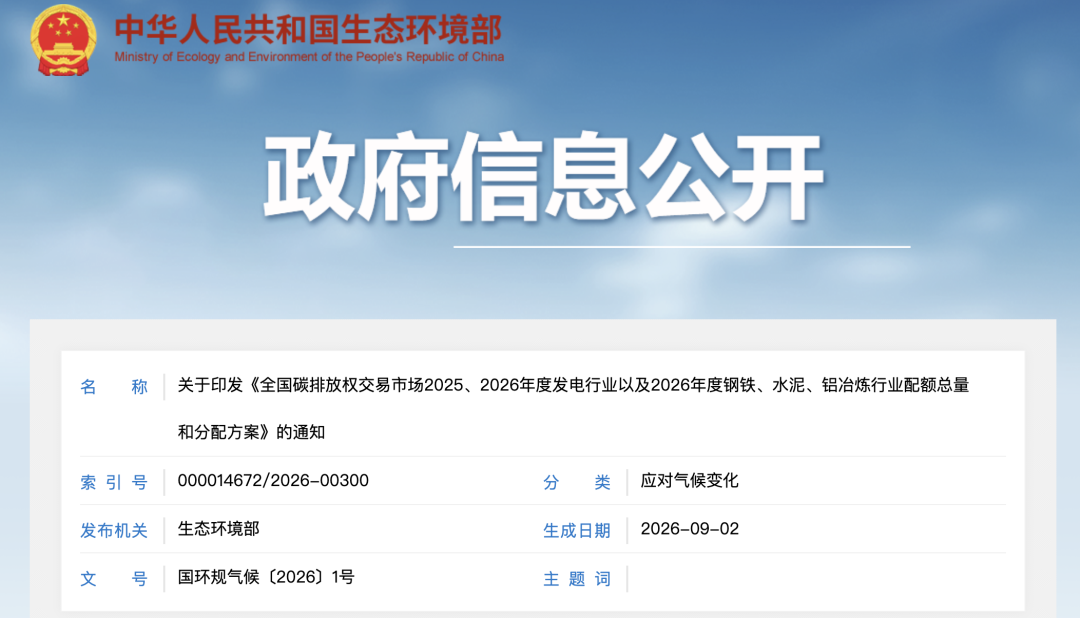Select the 生成日期 label
Image resolution: width=1080 pixels, height=618 pixels.
coord(577,531)
